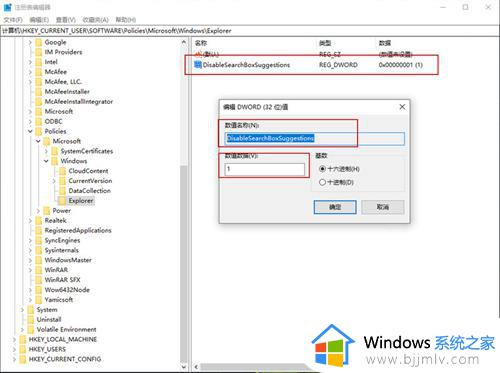The width and height of the screenshot is (500, 373).
Task: Select the SyncEngines folder icon
Action: tap(39, 240)
